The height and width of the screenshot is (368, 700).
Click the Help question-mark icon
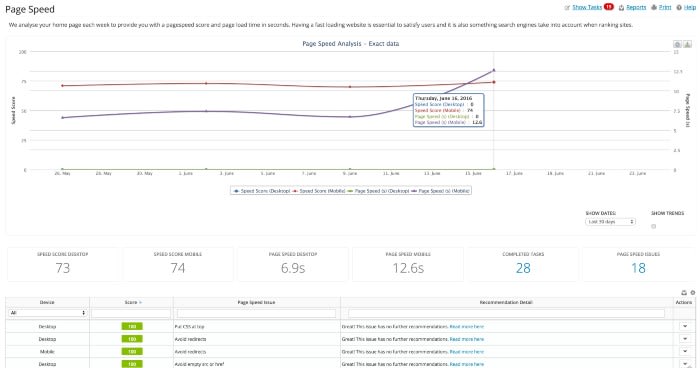coord(679,8)
